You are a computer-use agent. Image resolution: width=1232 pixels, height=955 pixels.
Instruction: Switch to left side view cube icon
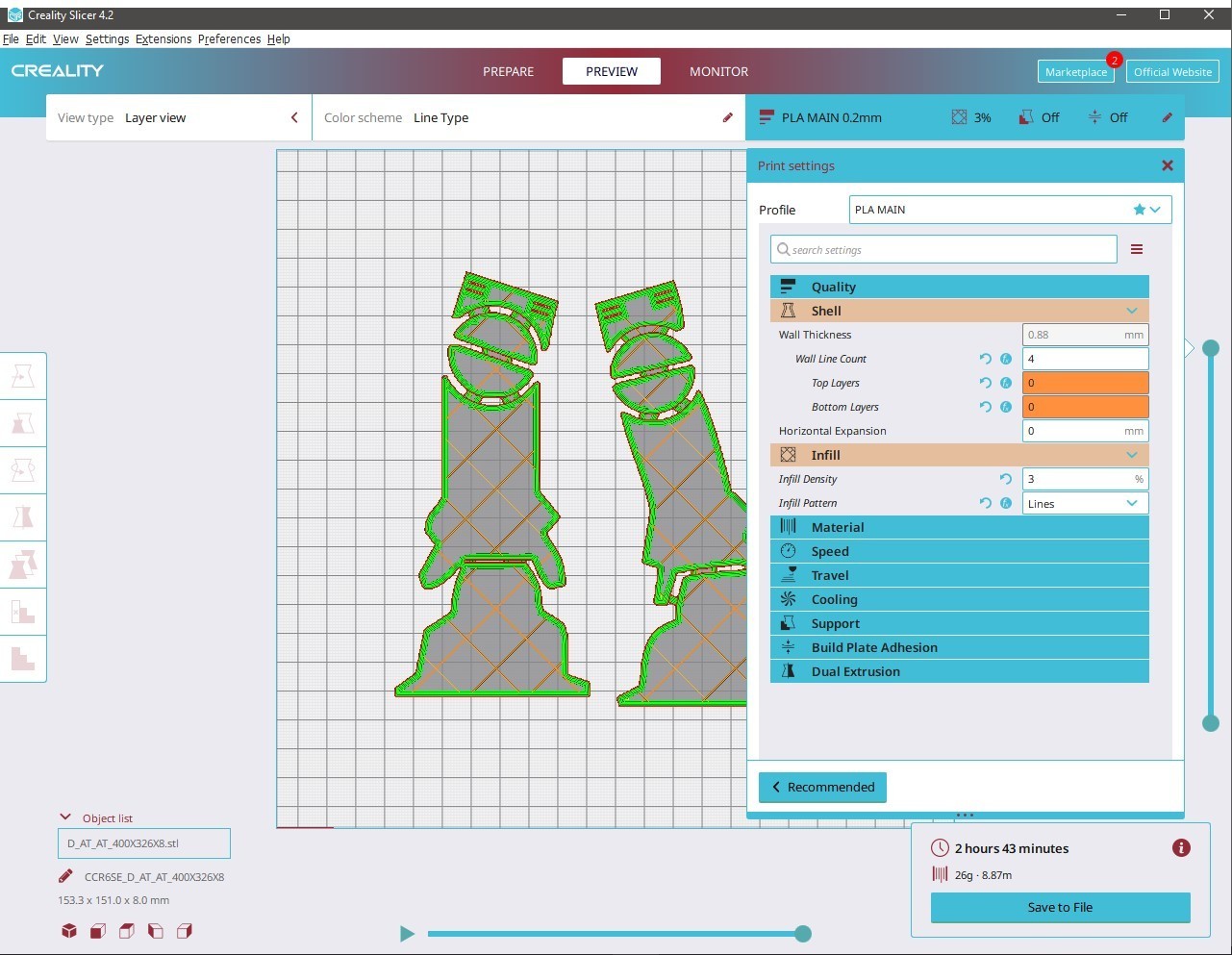(156, 931)
